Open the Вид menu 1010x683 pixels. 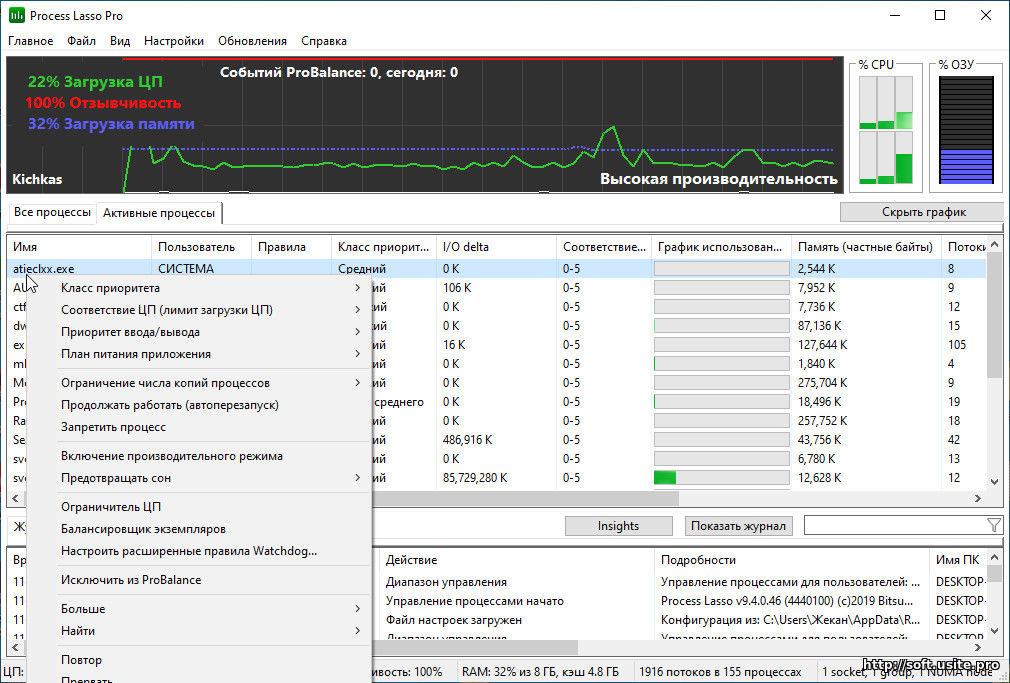[120, 41]
